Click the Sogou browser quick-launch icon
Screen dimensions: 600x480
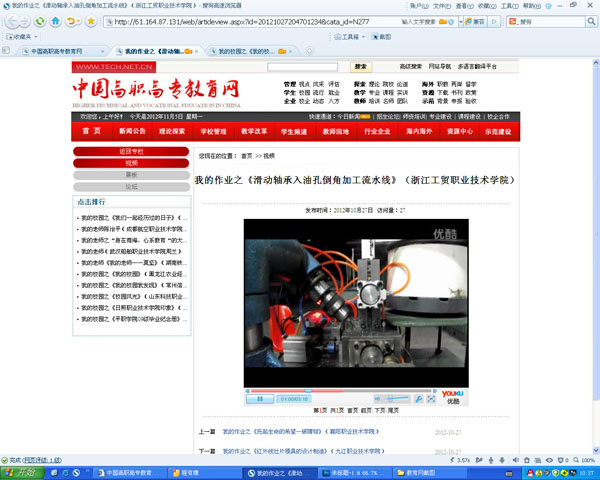coord(76,473)
